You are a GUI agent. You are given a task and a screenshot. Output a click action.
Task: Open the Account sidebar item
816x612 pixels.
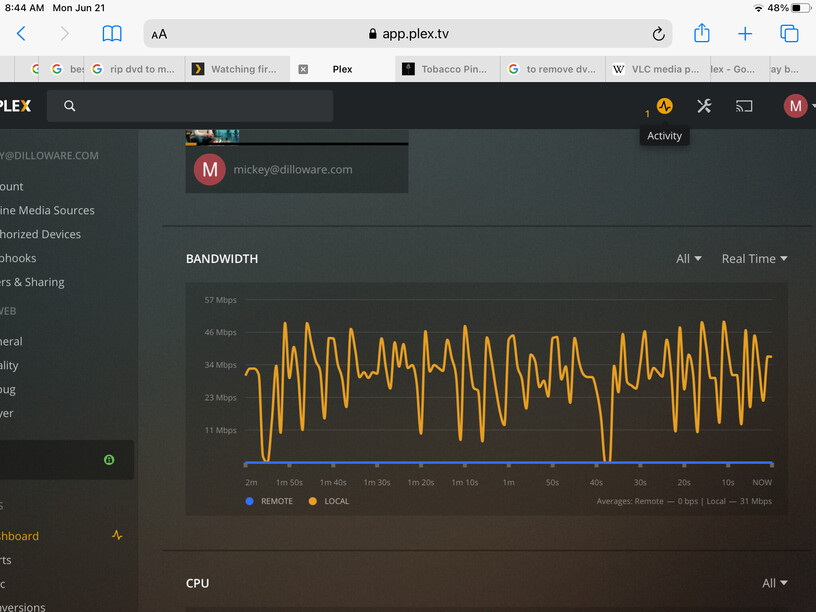click(11, 186)
